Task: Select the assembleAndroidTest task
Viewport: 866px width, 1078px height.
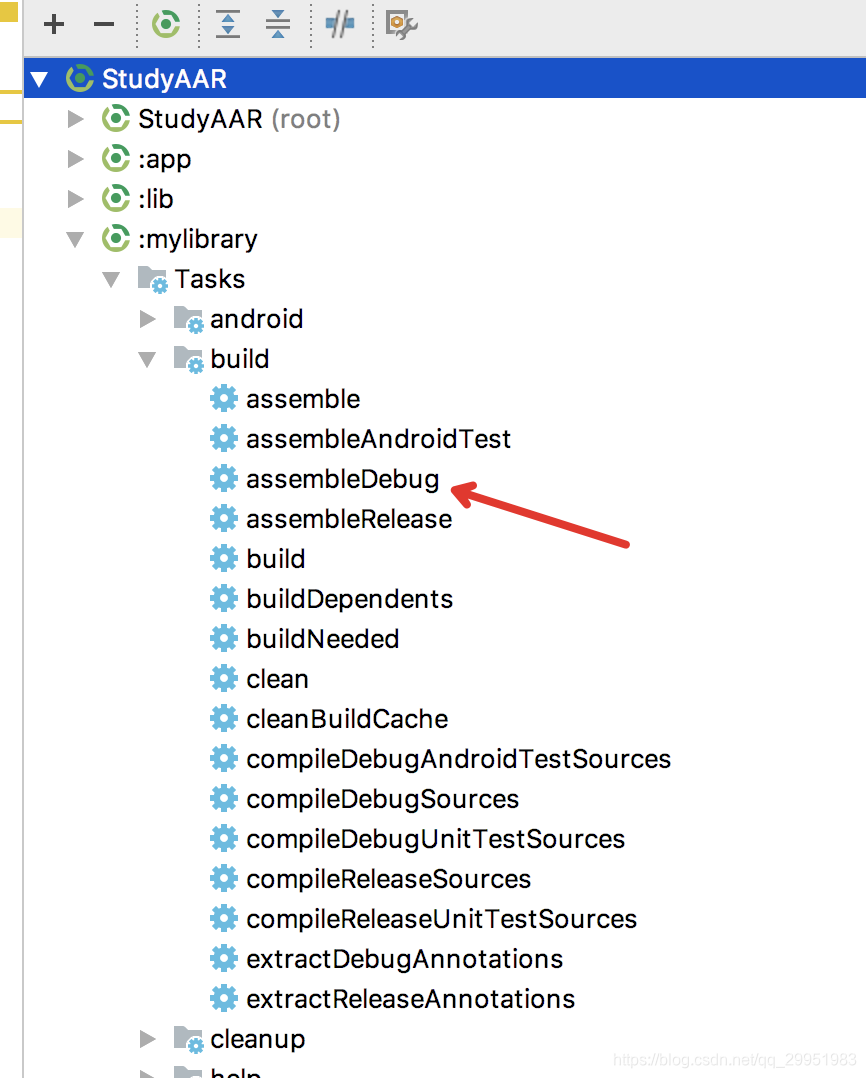Action: point(379,439)
